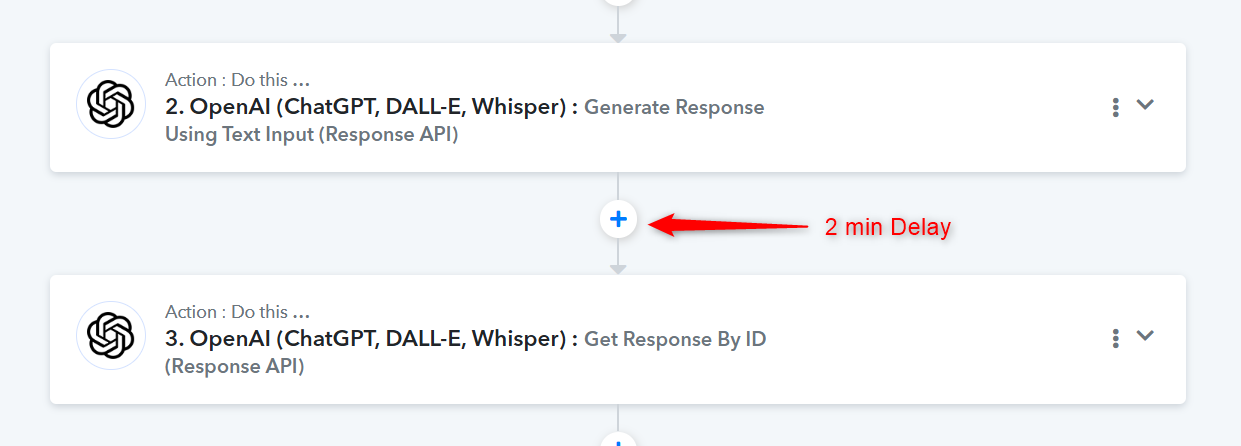This screenshot has width=1241, height=446.
Task: Click the connector arrowhead above step 3
Action: pos(618,269)
